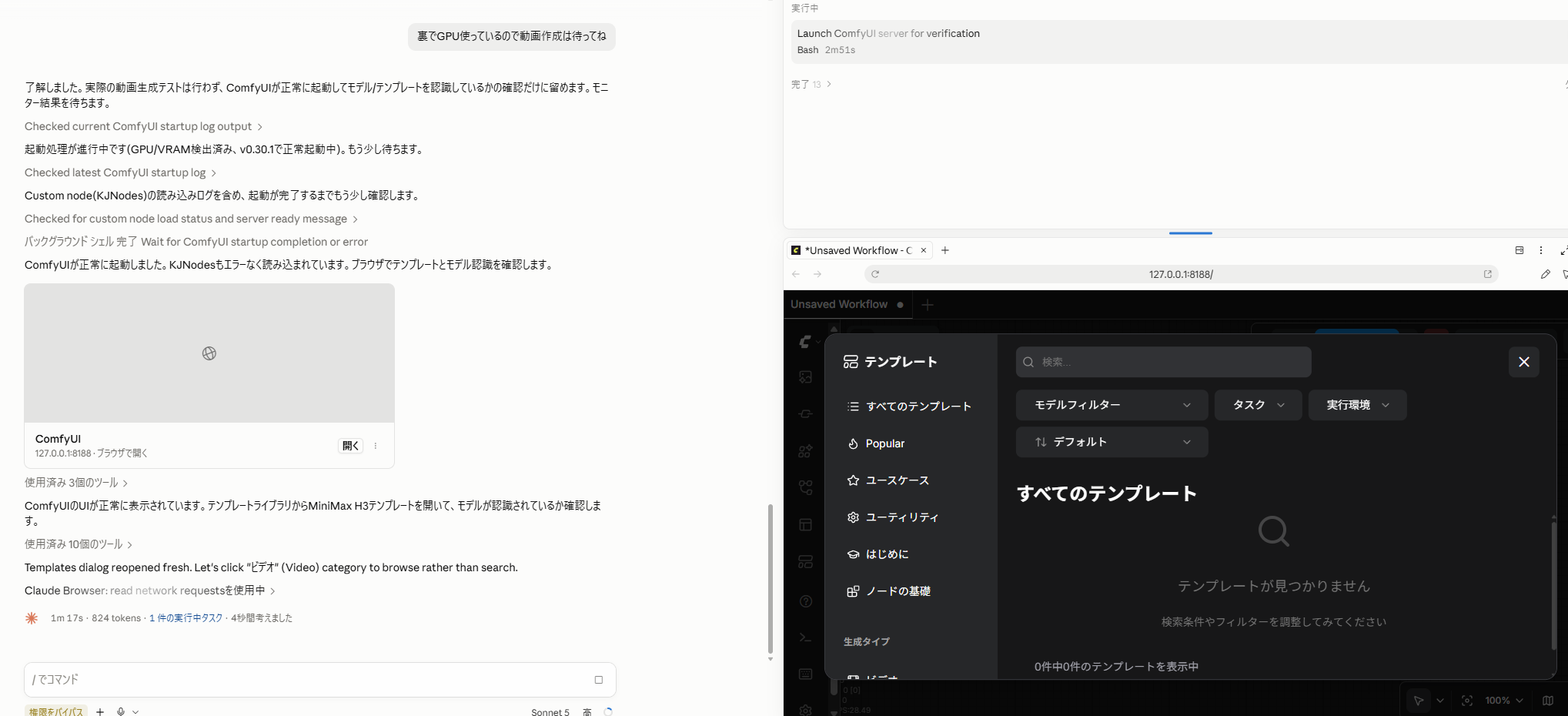1568x716 pixels.
Task: Select the ノードの基礎 templates category
Action: 910,591
